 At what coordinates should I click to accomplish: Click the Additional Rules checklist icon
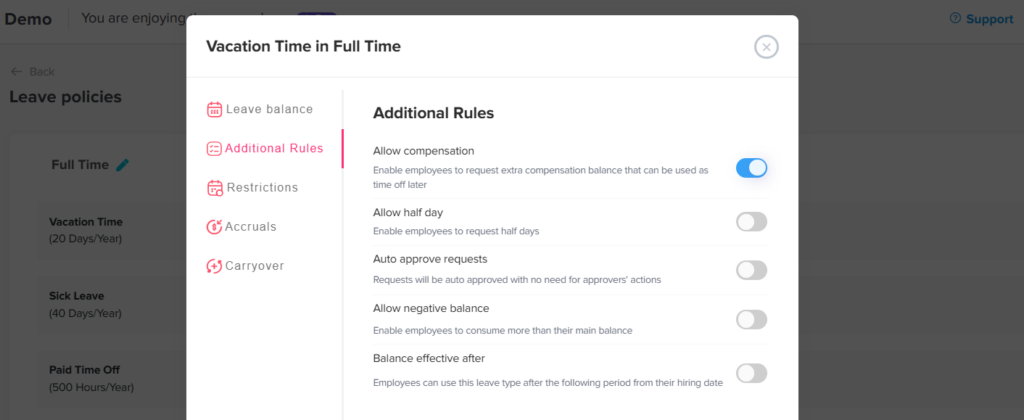tap(214, 149)
